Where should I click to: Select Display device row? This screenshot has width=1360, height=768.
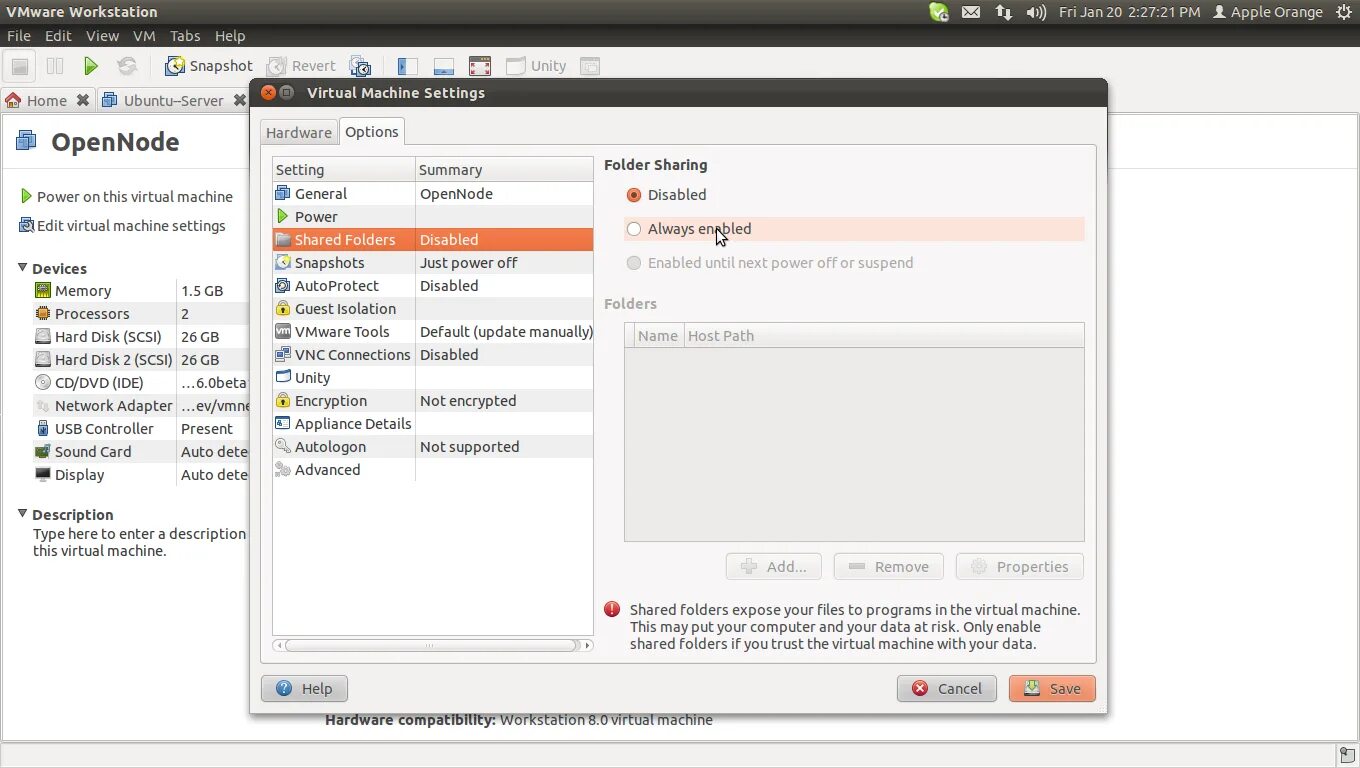(140, 475)
